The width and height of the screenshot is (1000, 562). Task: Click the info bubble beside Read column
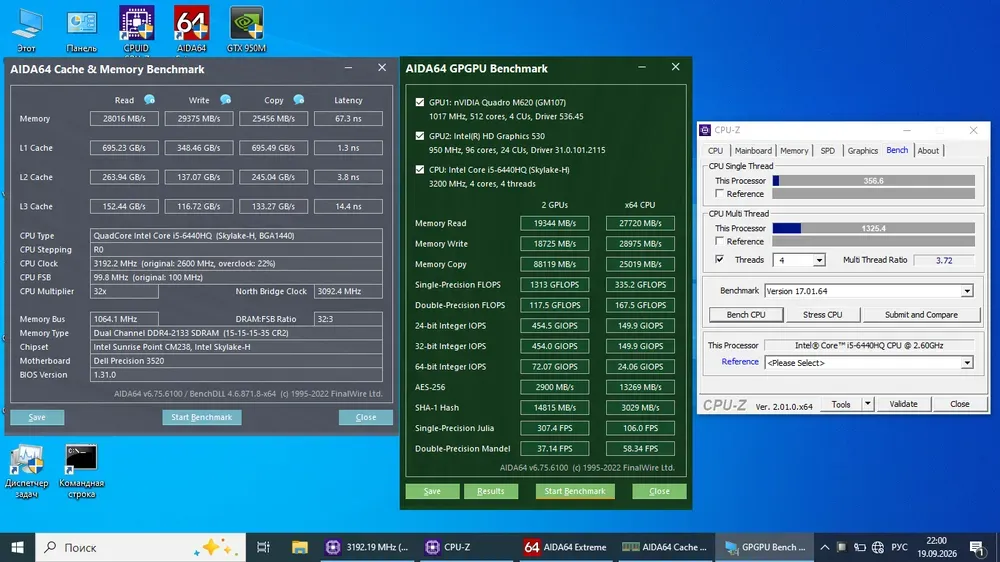149,100
